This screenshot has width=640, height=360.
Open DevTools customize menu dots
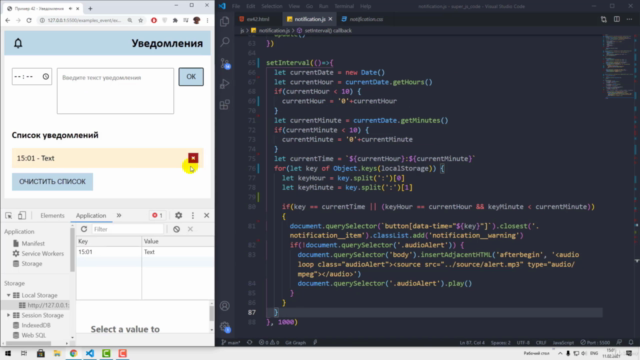(x=193, y=216)
